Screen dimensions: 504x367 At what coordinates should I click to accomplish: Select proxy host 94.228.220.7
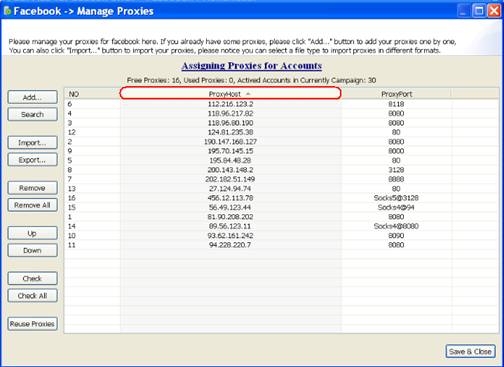tap(230, 245)
